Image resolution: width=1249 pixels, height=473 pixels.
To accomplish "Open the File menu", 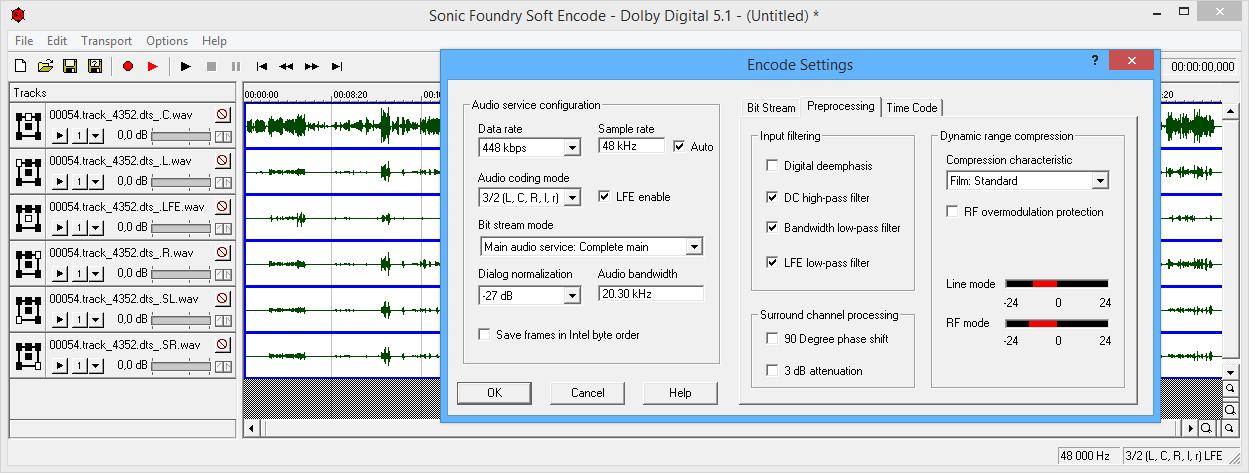I will coord(24,41).
